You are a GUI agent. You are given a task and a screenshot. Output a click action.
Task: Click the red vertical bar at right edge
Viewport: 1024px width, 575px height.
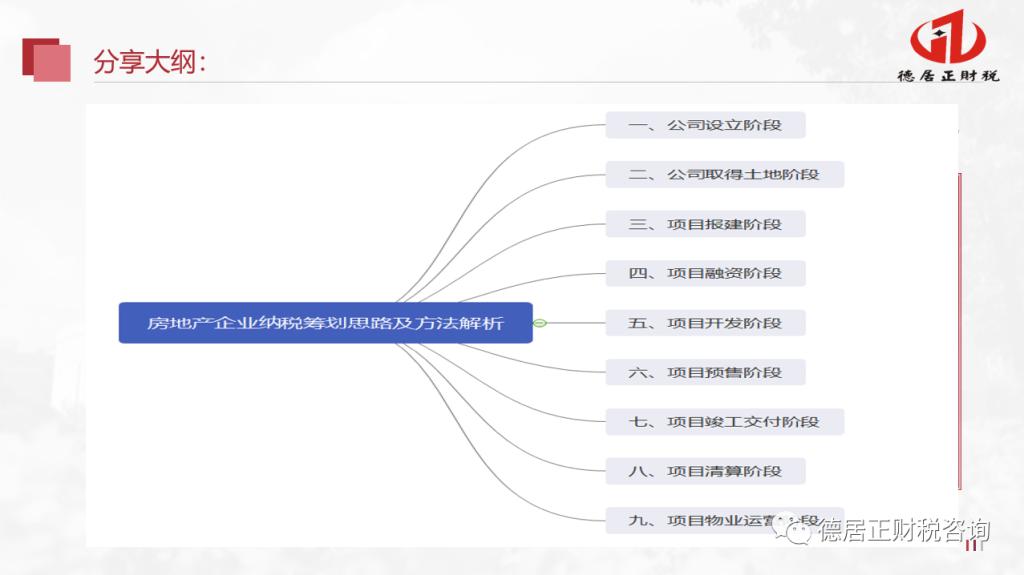960,330
